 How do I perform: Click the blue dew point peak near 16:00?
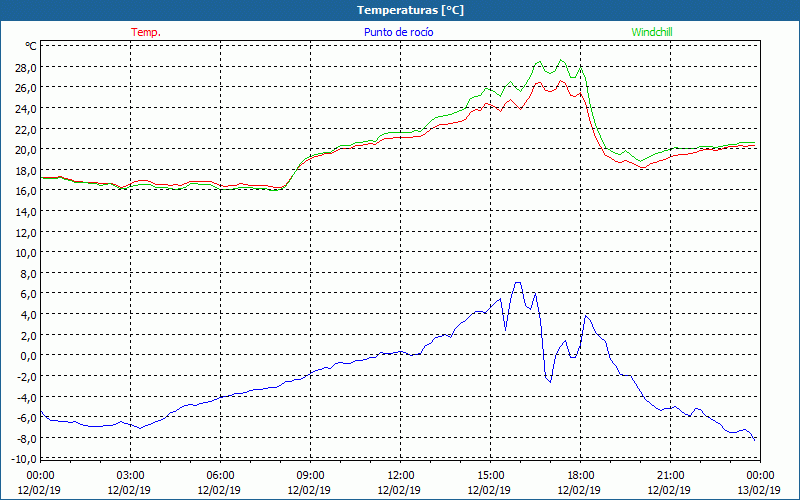(518, 283)
